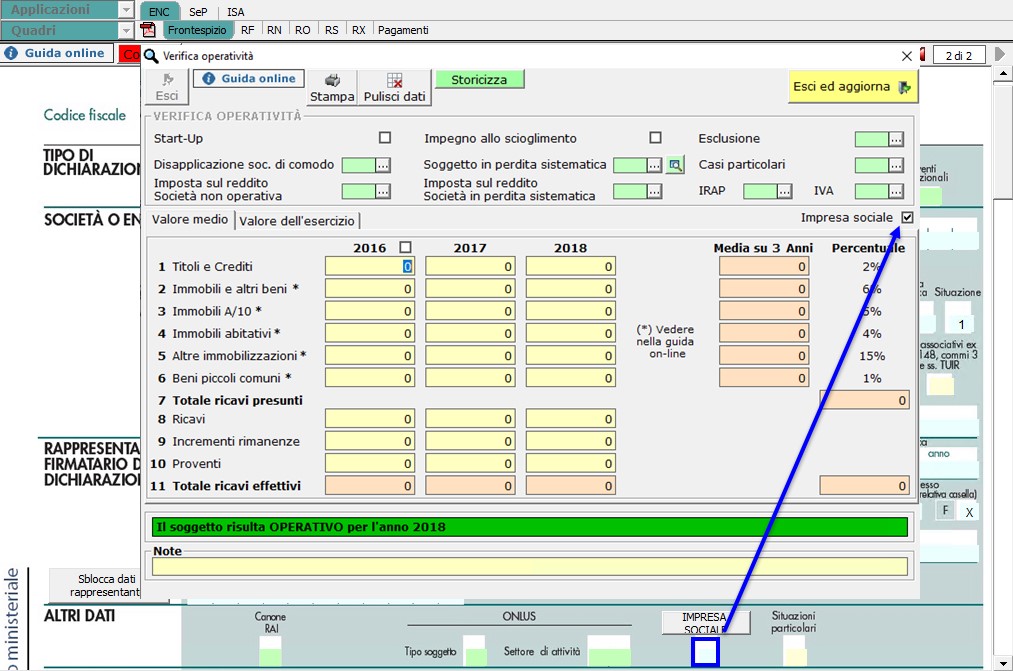Click the IMPRESA SOCIALE button in the background form
This screenshot has width=1013, height=671.
pyautogui.click(x=705, y=623)
